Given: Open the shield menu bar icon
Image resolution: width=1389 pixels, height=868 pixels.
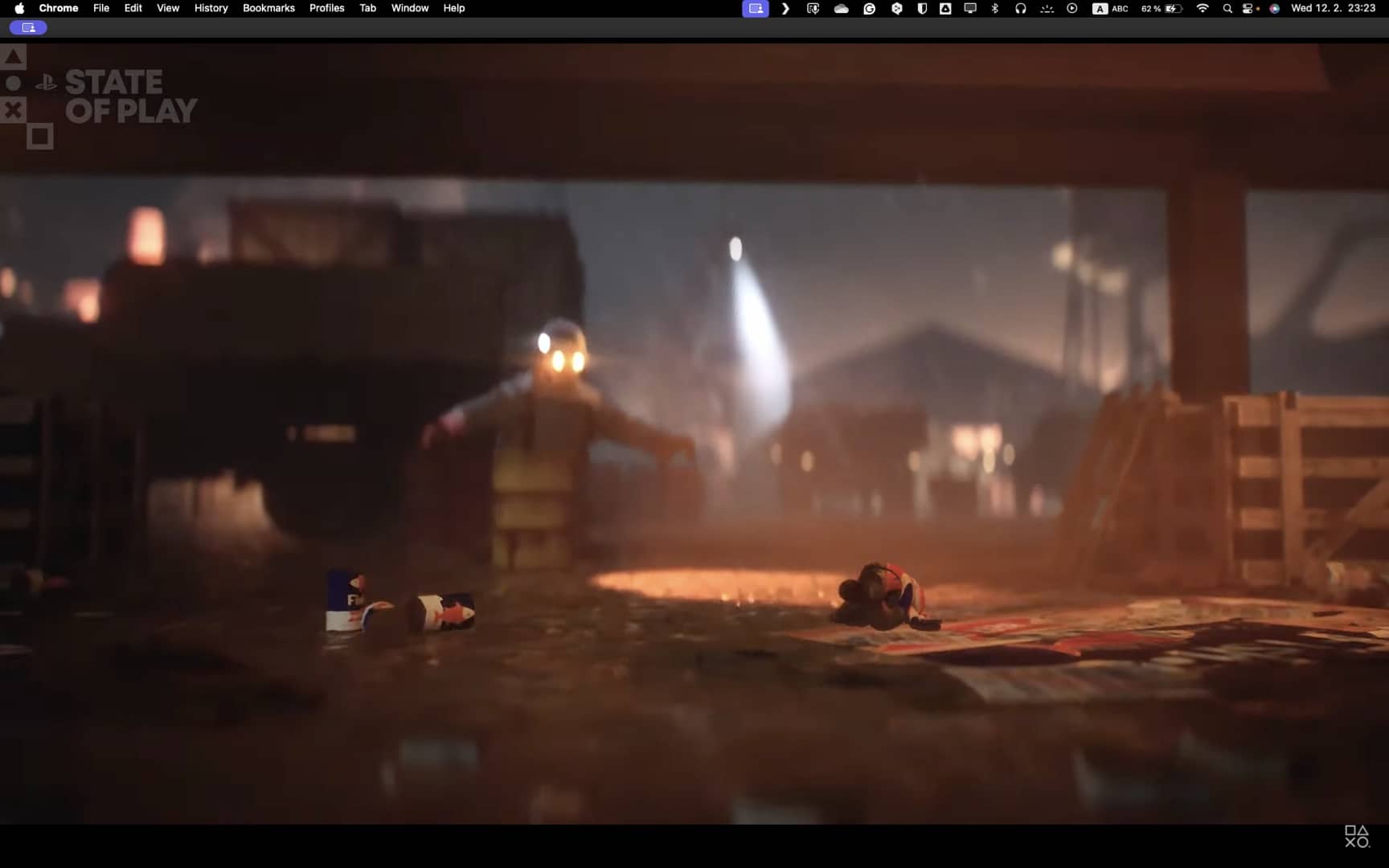Looking at the screenshot, I should click(923, 8).
